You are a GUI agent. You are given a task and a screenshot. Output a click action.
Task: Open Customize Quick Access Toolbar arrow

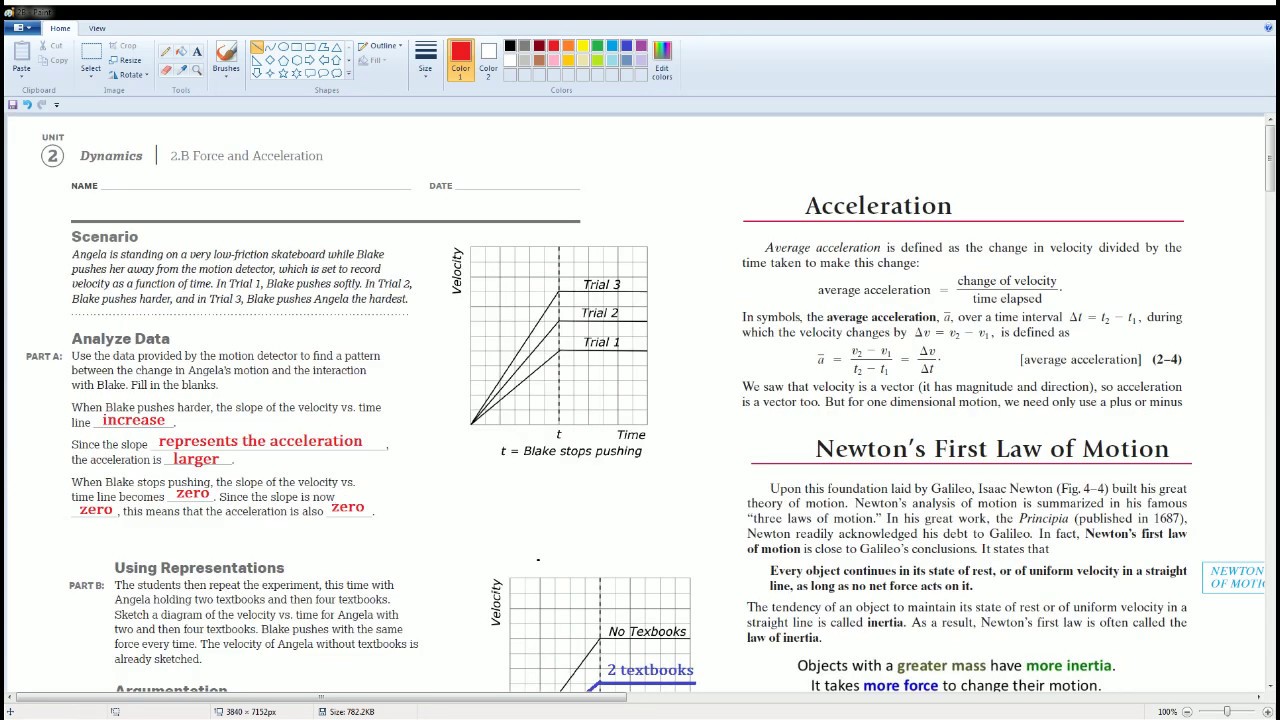[x=56, y=104]
